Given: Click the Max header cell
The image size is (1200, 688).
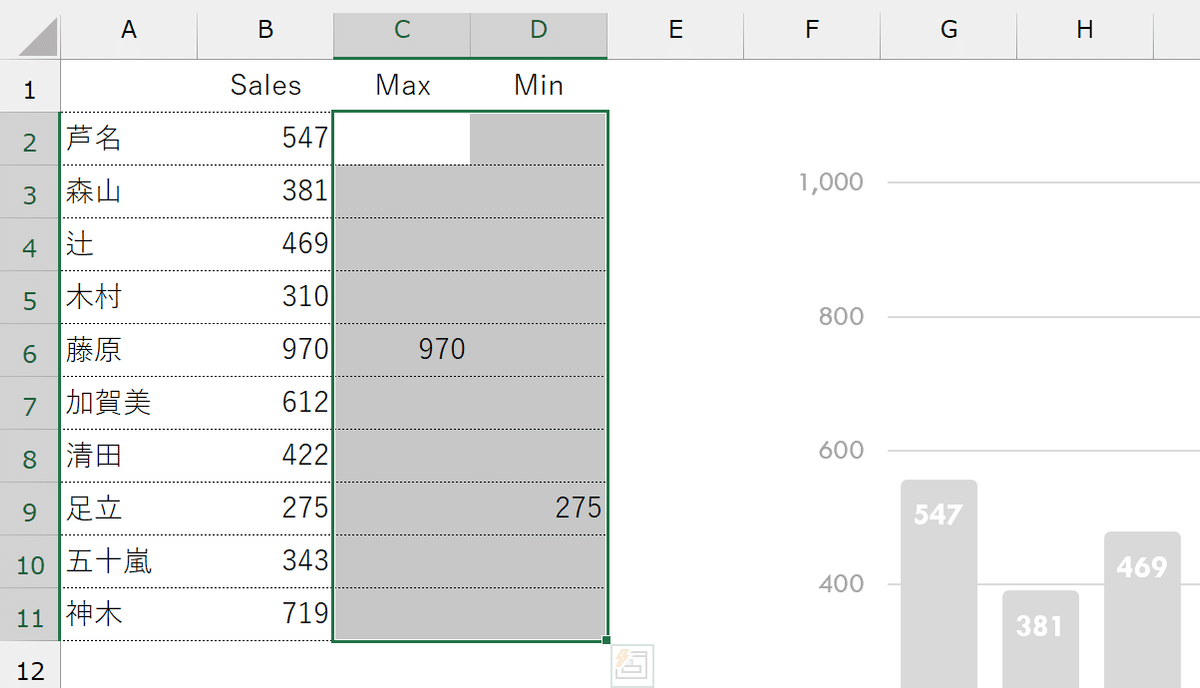Looking at the screenshot, I should coord(402,86).
